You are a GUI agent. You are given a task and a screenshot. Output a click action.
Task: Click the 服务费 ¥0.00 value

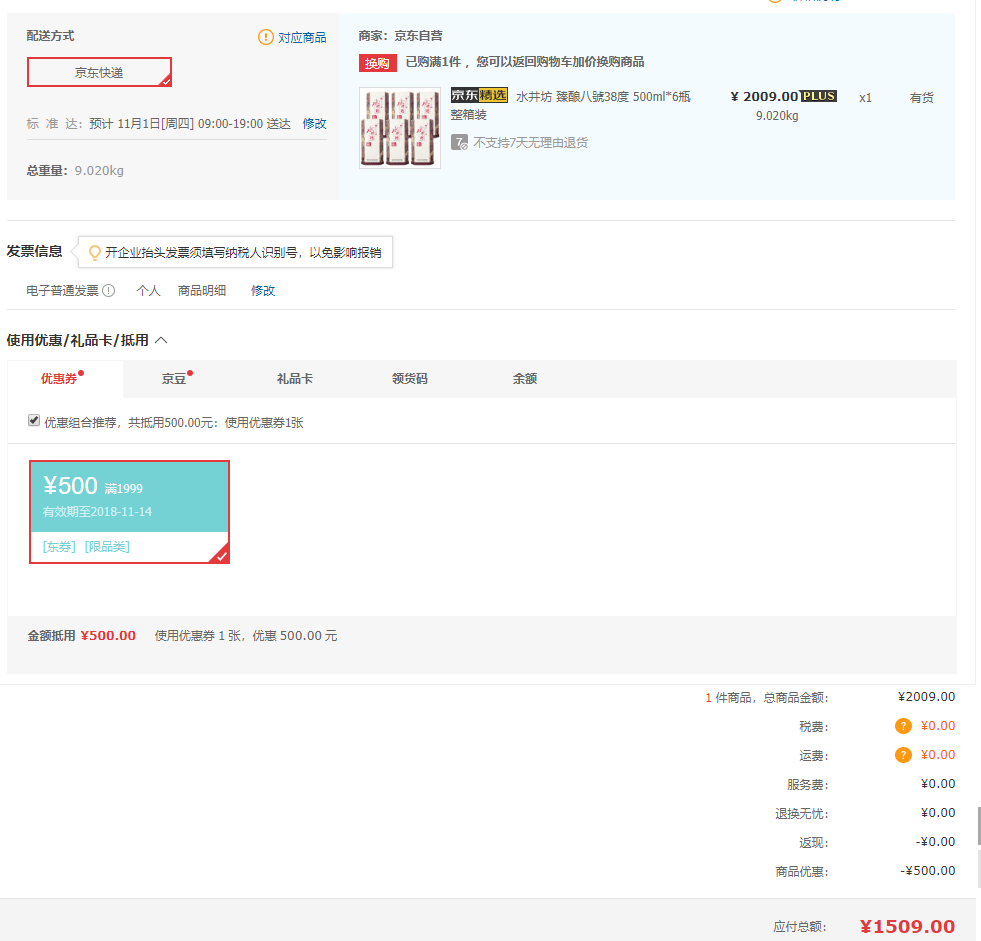pos(938,784)
